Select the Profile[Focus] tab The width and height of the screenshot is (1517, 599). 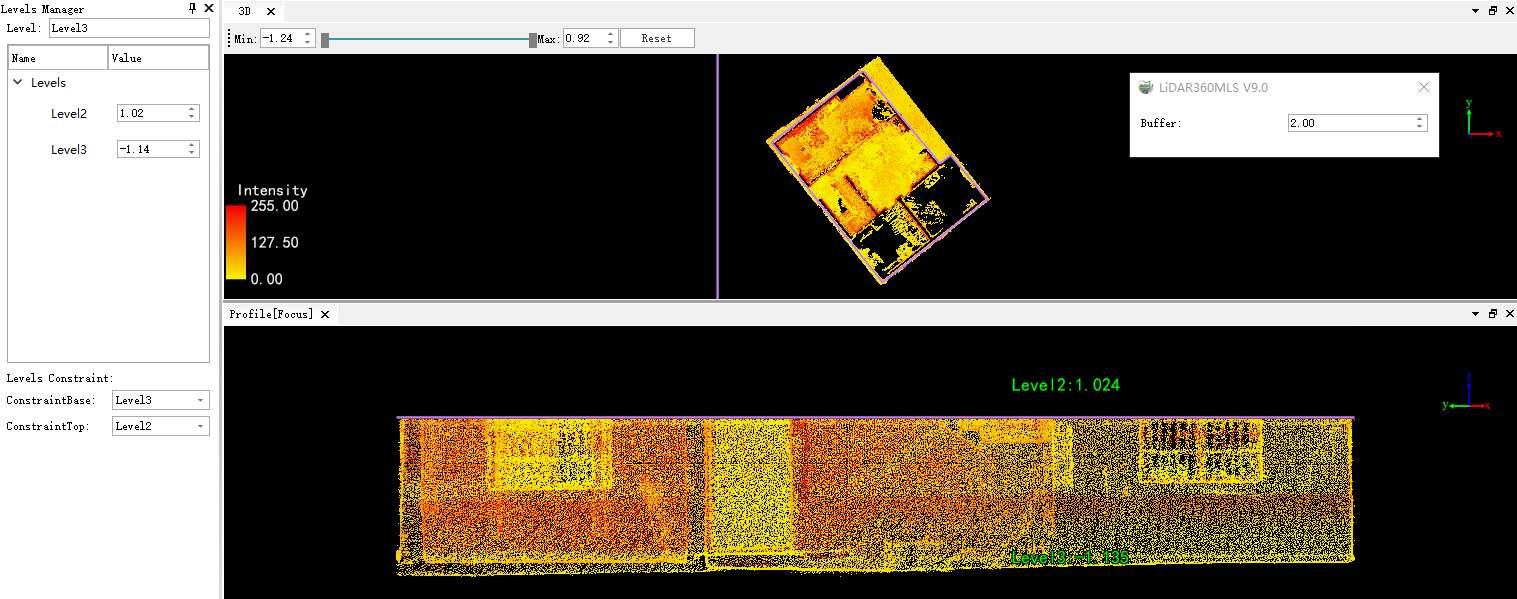tap(271, 314)
